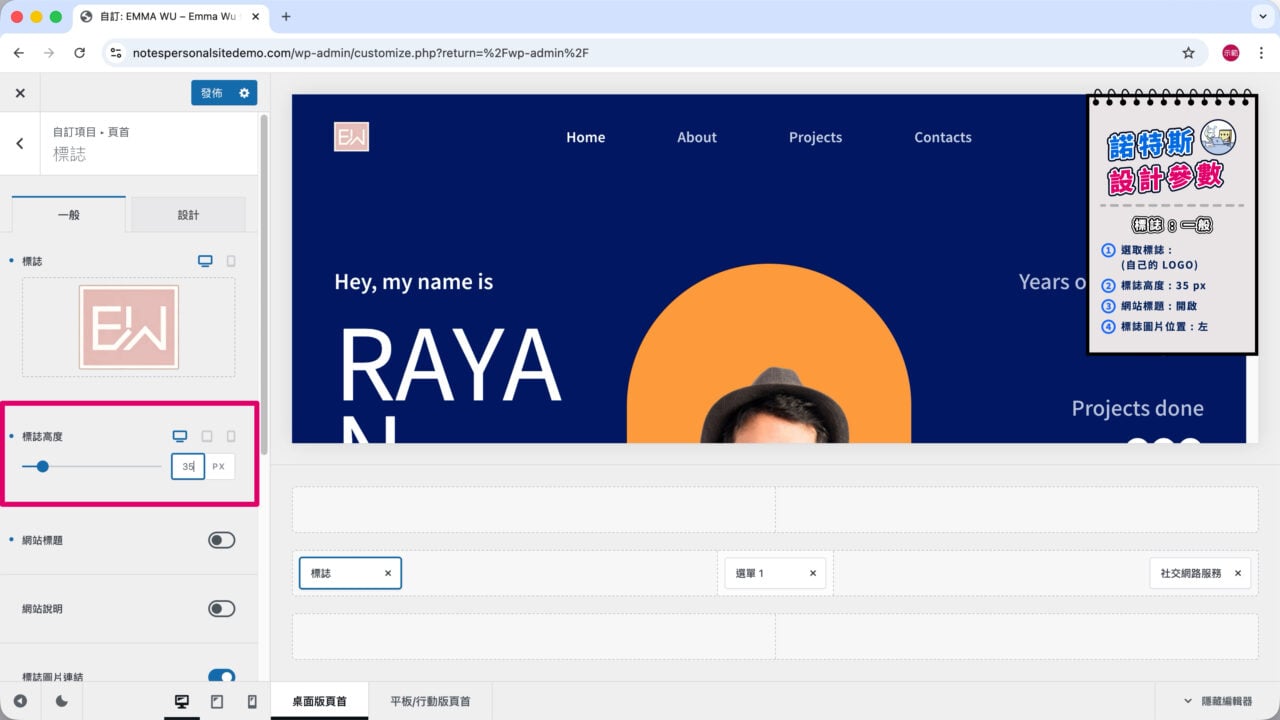This screenshot has width=1280, height=720.
Task: Open 平板/行動版頁首 tab
Action: (430, 702)
